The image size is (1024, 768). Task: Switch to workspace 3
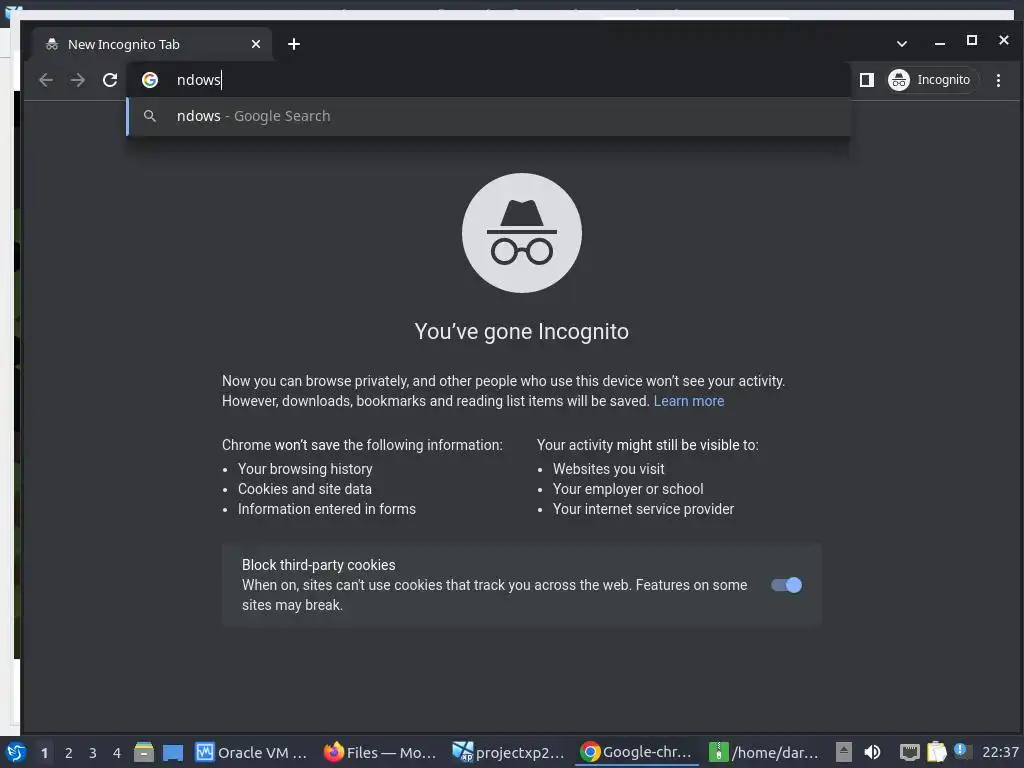point(93,753)
